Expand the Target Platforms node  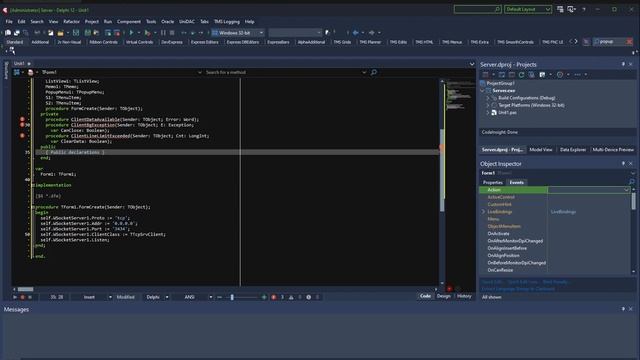click(487, 105)
